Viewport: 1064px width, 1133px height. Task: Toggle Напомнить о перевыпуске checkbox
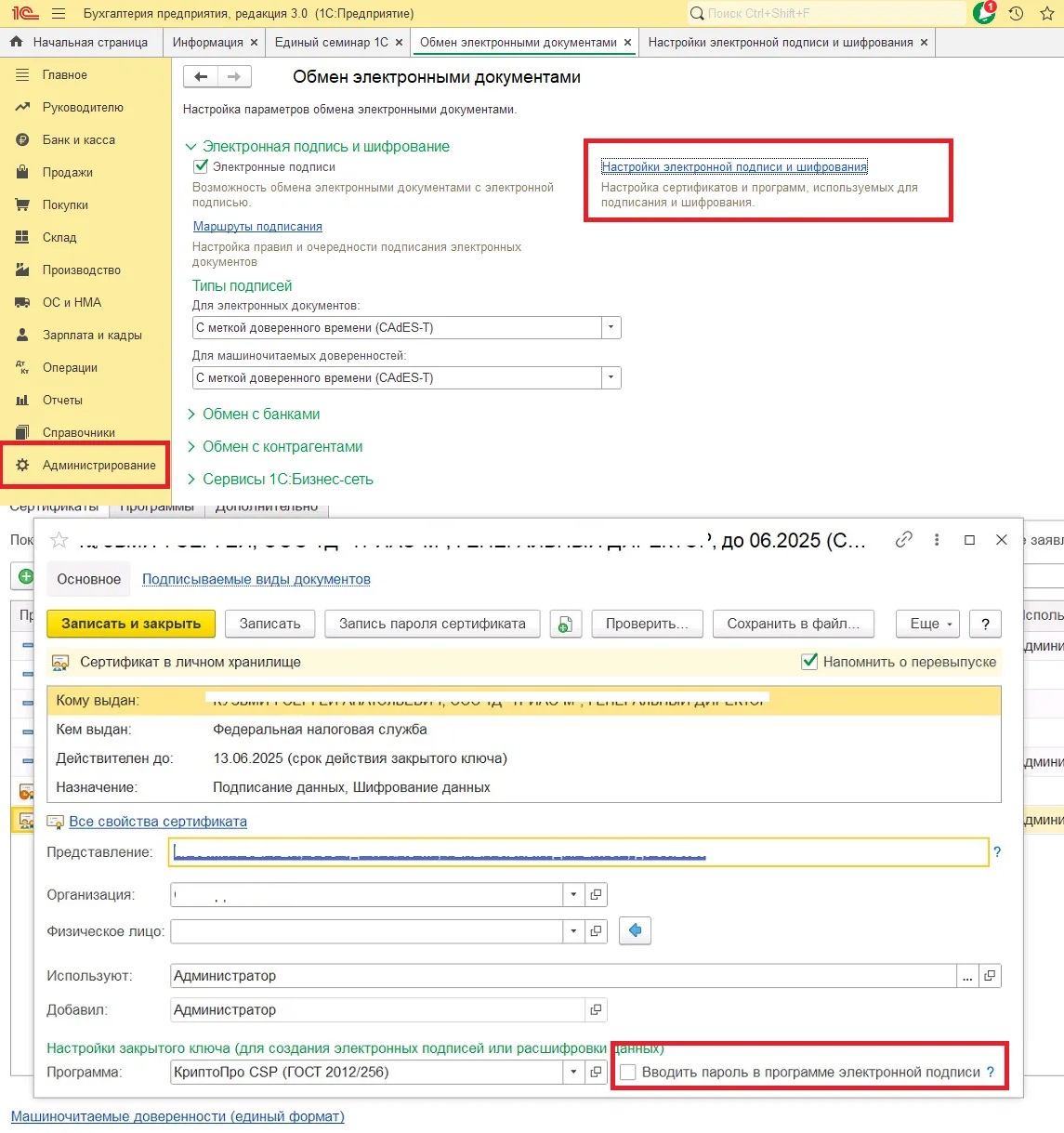click(x=808, y=662)
